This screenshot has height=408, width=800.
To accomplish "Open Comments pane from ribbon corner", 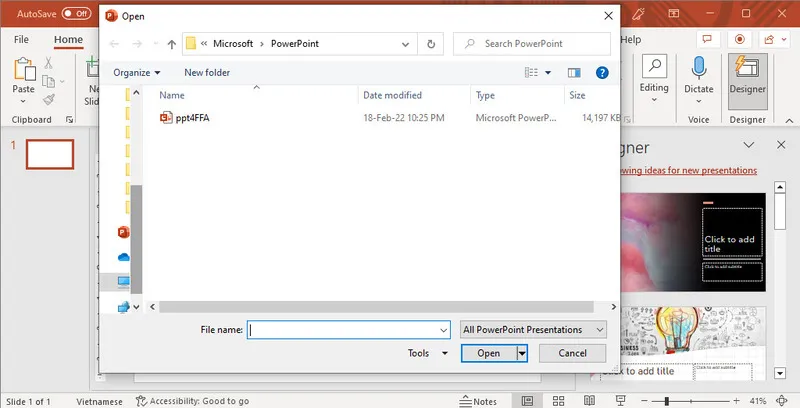I will (x=707, y=40).
